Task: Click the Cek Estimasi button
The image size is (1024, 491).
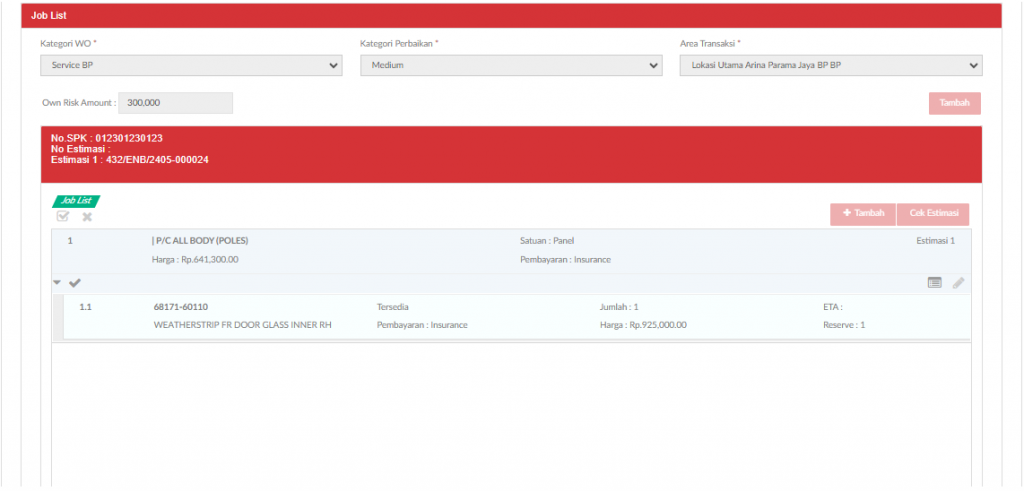Action: [x=933, y=214]
